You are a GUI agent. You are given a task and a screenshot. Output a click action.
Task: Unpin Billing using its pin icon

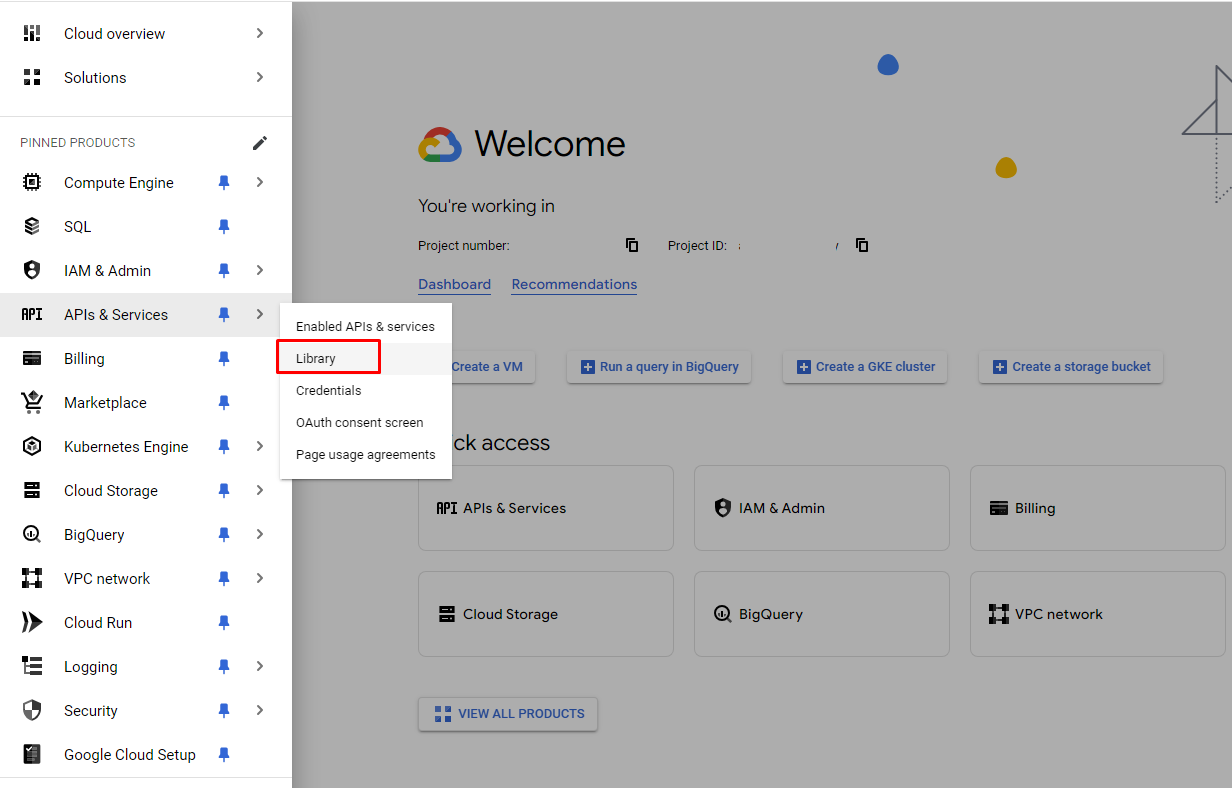coord(224,358)
